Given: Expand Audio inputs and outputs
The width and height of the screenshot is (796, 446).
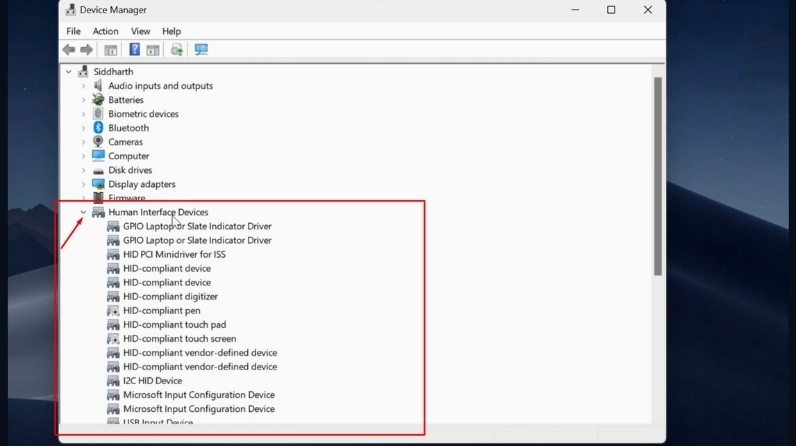Looking at the screenshot, I should click(83, 86).
